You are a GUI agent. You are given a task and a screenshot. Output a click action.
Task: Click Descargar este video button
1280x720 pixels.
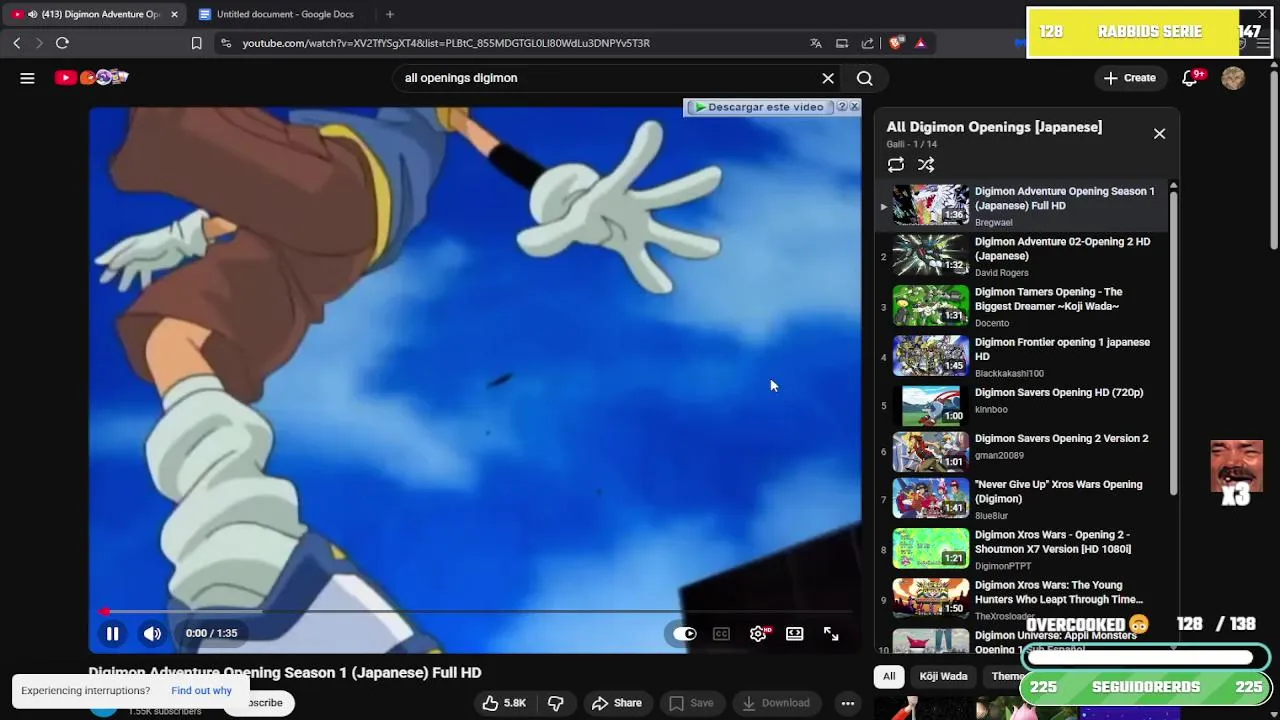click(759, 107)
